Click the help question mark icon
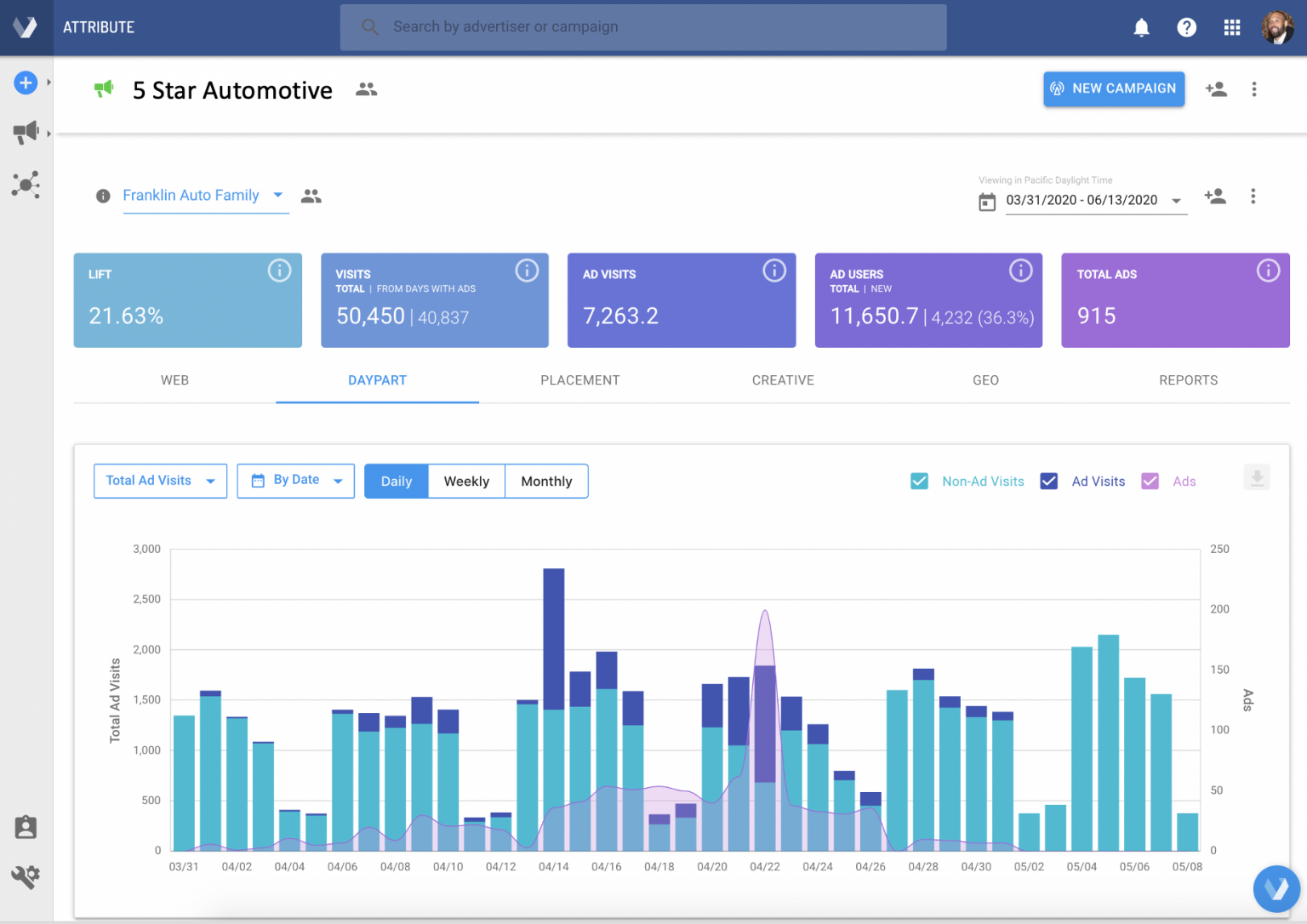Viewport: 1307px width, 924px height. coord(1186,26)
